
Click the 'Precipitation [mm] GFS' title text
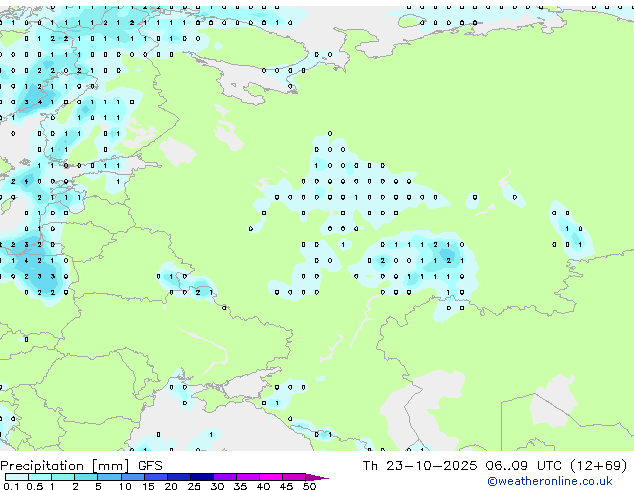[x=81, y=466]
